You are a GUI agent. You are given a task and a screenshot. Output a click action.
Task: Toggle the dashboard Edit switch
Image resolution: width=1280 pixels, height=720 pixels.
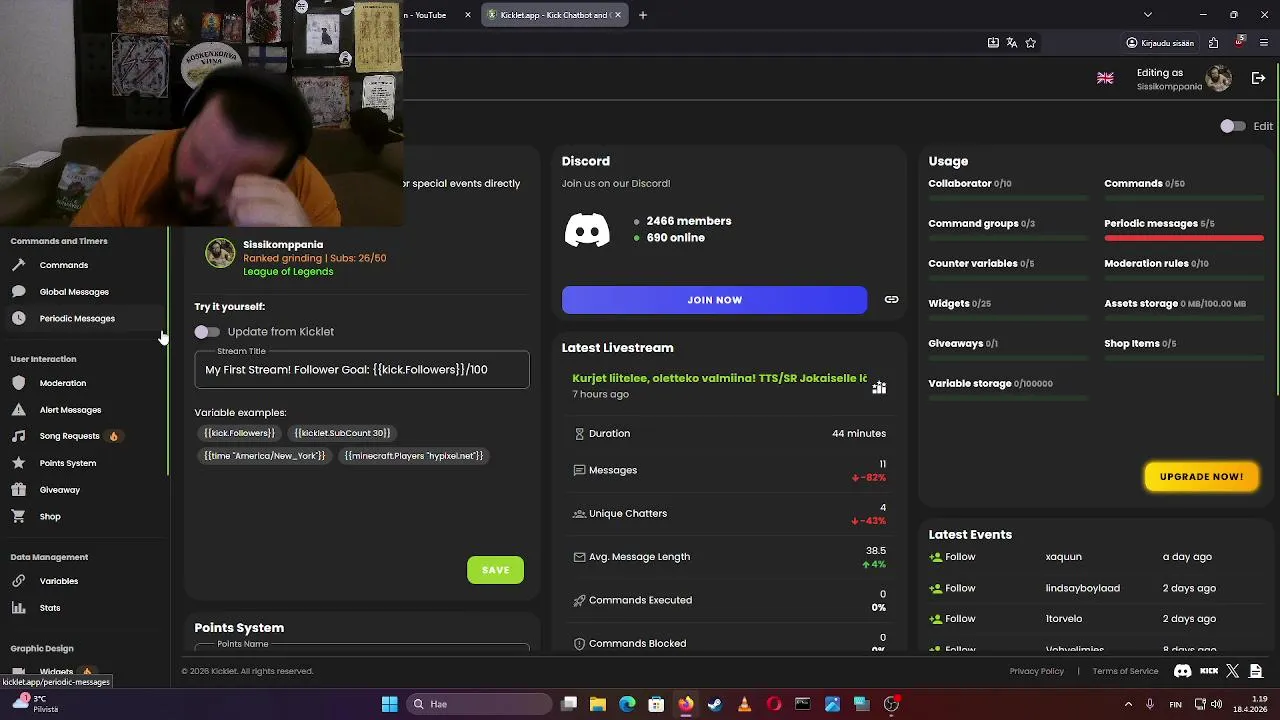point(1232,126)
